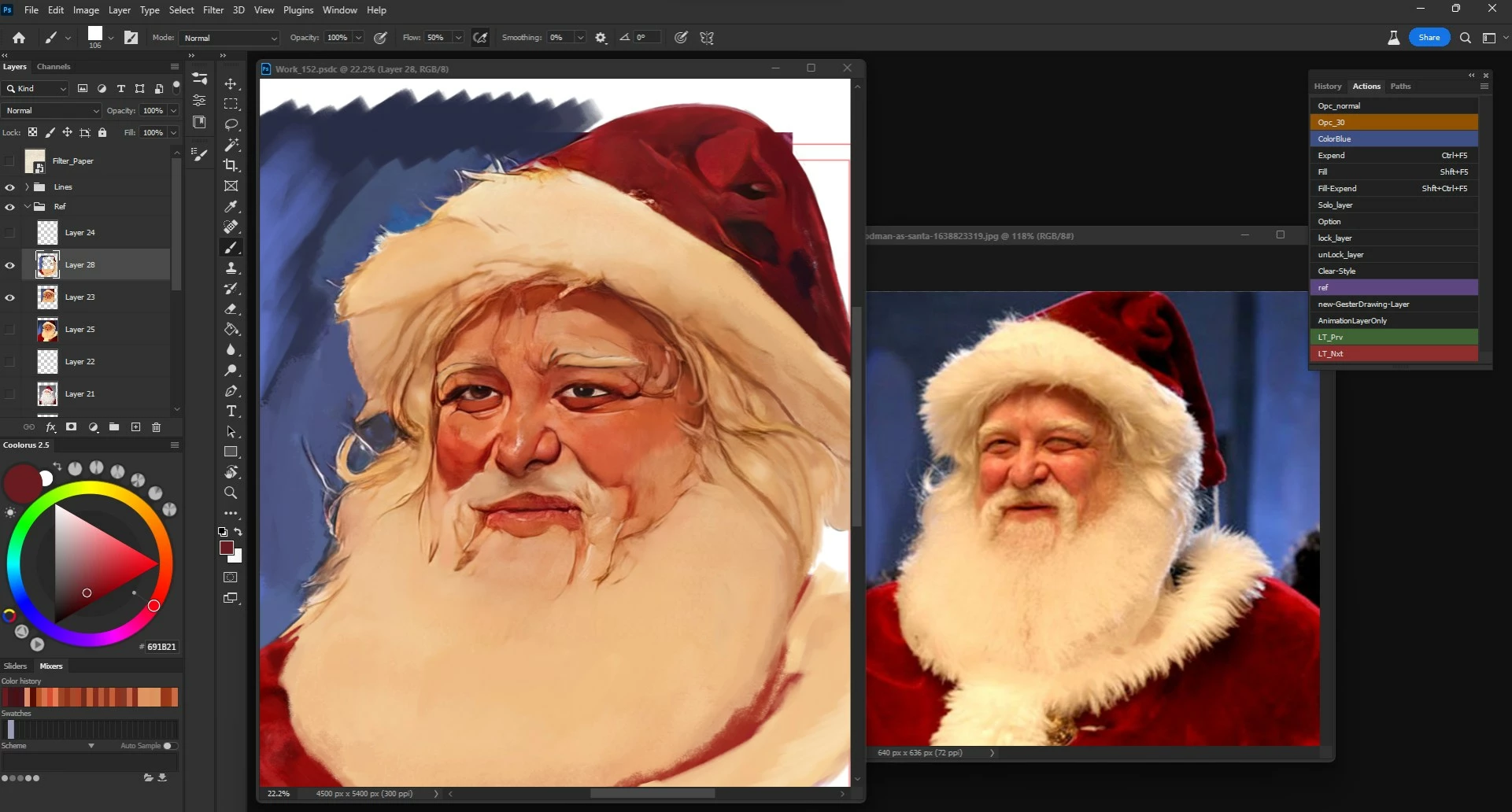Show Filter_Paper layer visibility box
Screen dimensions: 1512x812
point(9,161)
